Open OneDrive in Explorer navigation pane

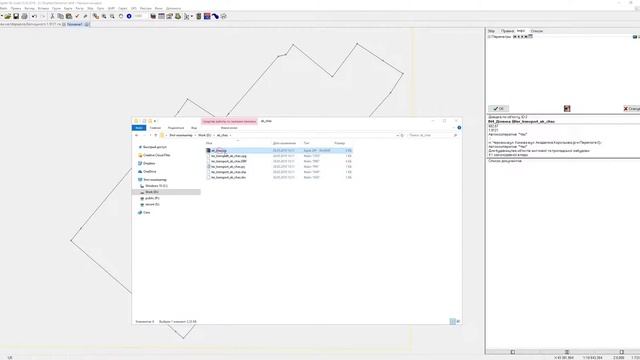click(149, 171)
